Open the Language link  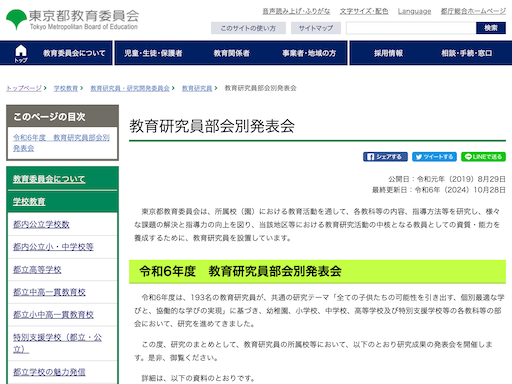pos(414,11)
